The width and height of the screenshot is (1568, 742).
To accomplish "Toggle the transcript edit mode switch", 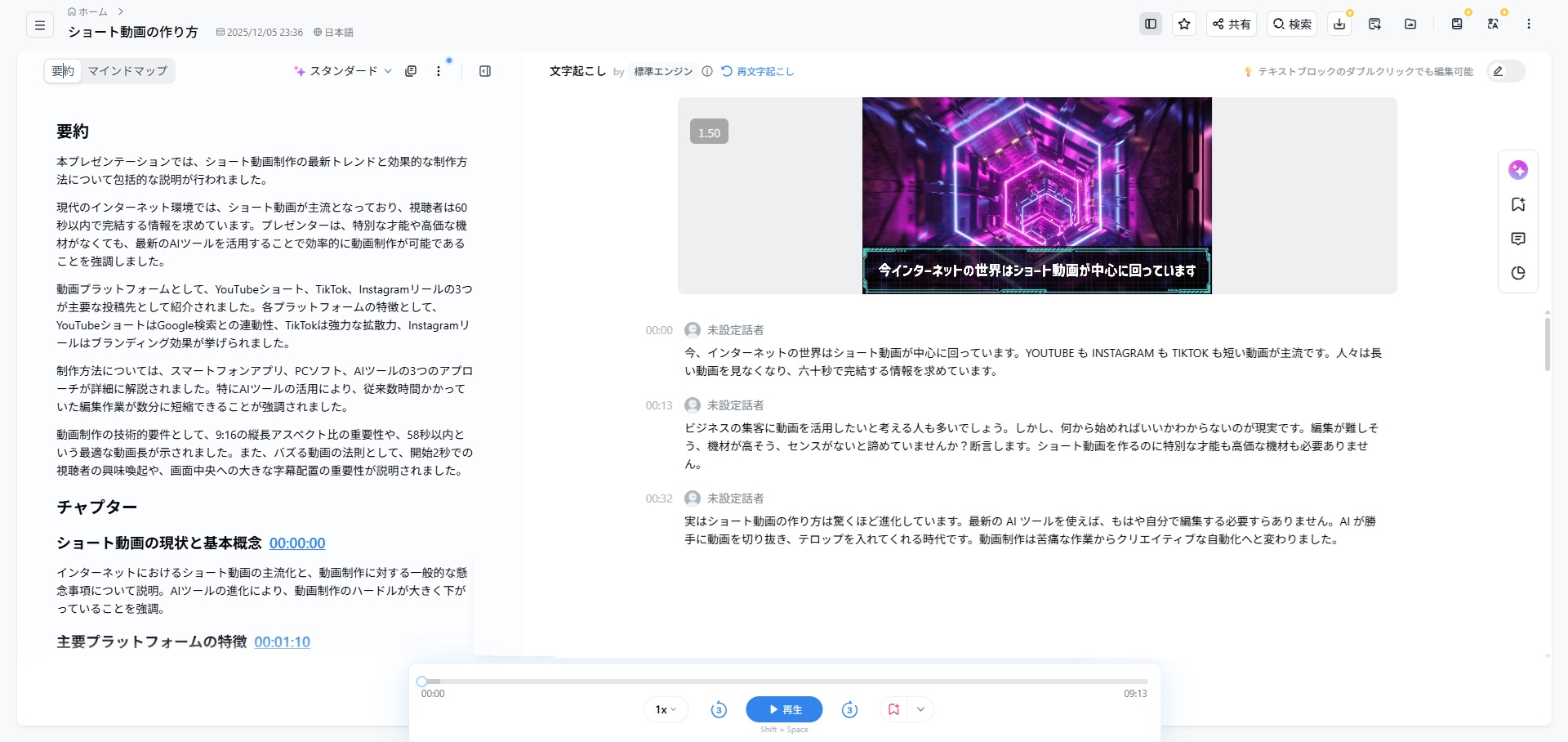I will (x=1505, y=71).
